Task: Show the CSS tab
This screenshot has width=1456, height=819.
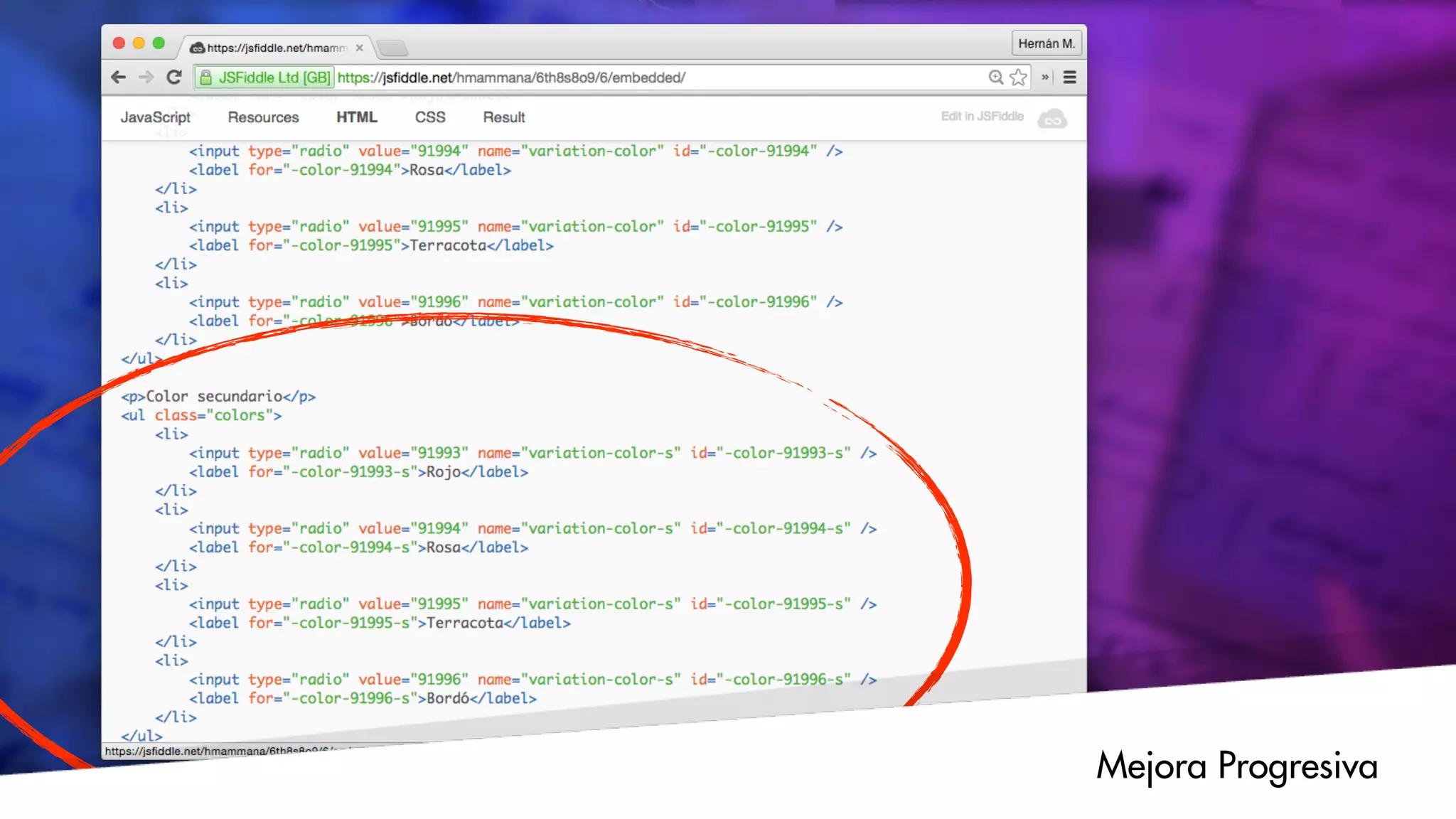Action: tap(430, 117)
